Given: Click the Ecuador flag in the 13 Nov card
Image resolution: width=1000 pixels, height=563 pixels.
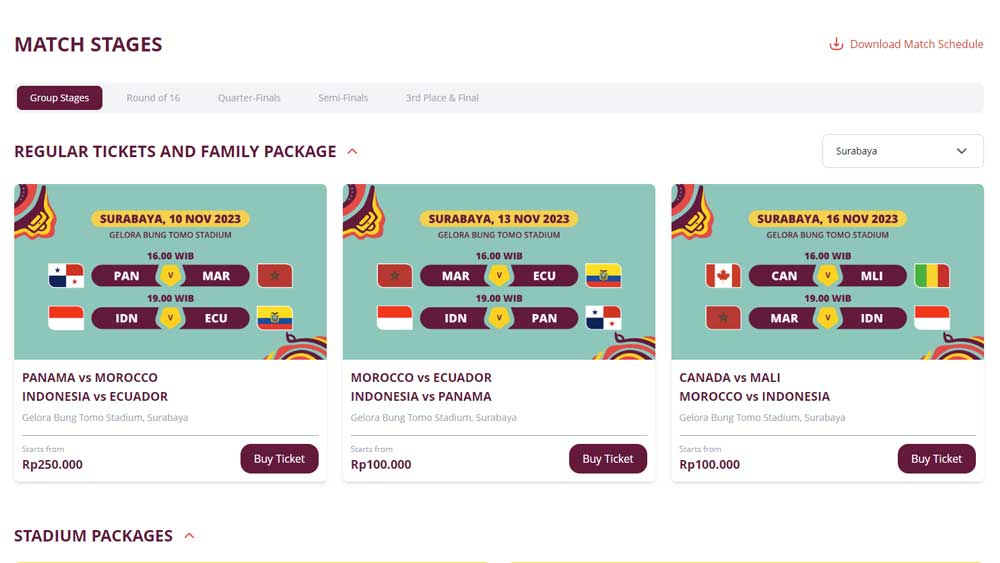Looking at the screenshot, I should [603, 276].
